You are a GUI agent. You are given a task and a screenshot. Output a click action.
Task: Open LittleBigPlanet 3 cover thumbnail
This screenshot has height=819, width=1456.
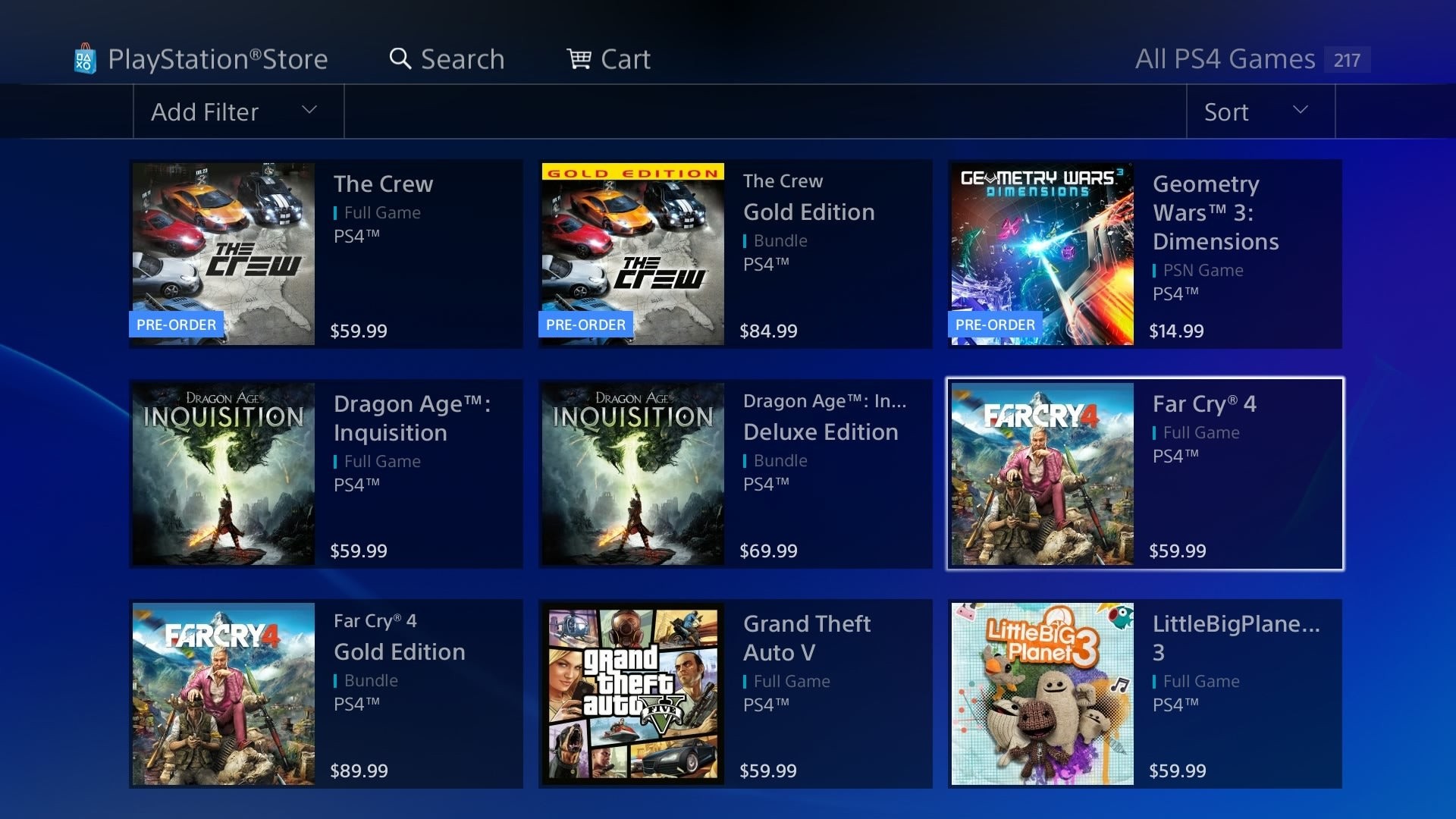pyautogui.click(x=1043, y=694)
